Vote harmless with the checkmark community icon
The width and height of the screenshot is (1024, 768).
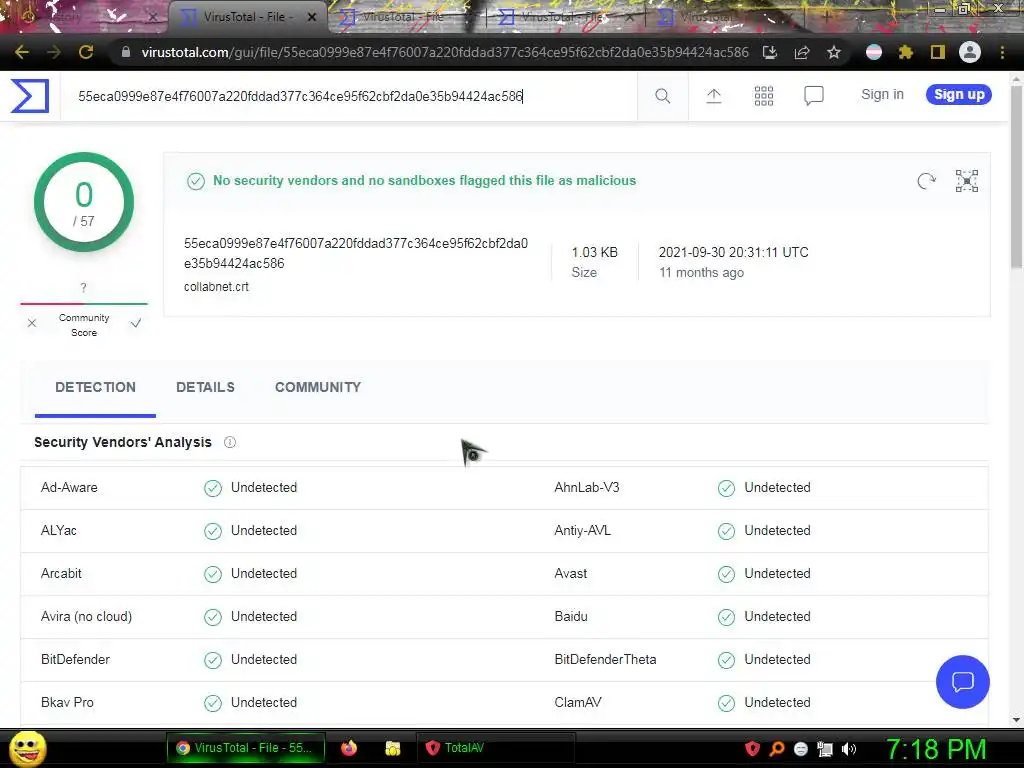coord(136,323)
